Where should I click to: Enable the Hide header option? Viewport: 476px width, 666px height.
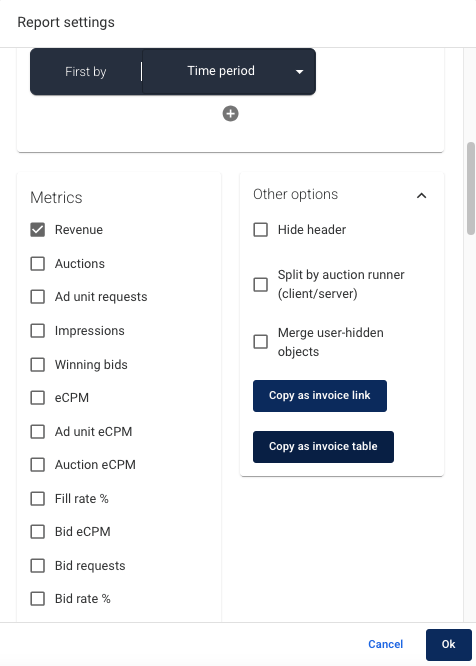(x=261, y=230)
